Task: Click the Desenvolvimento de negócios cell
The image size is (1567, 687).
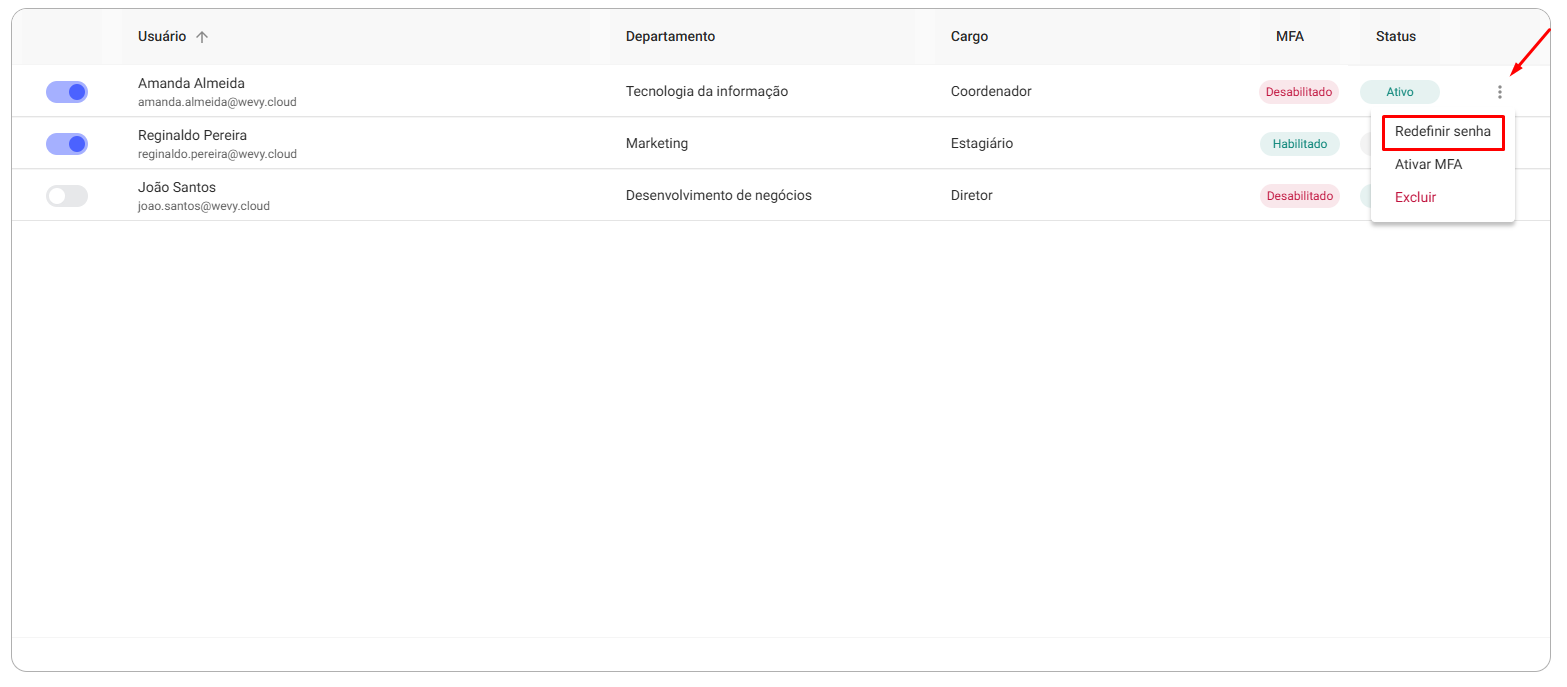Action: click(719, 196)
